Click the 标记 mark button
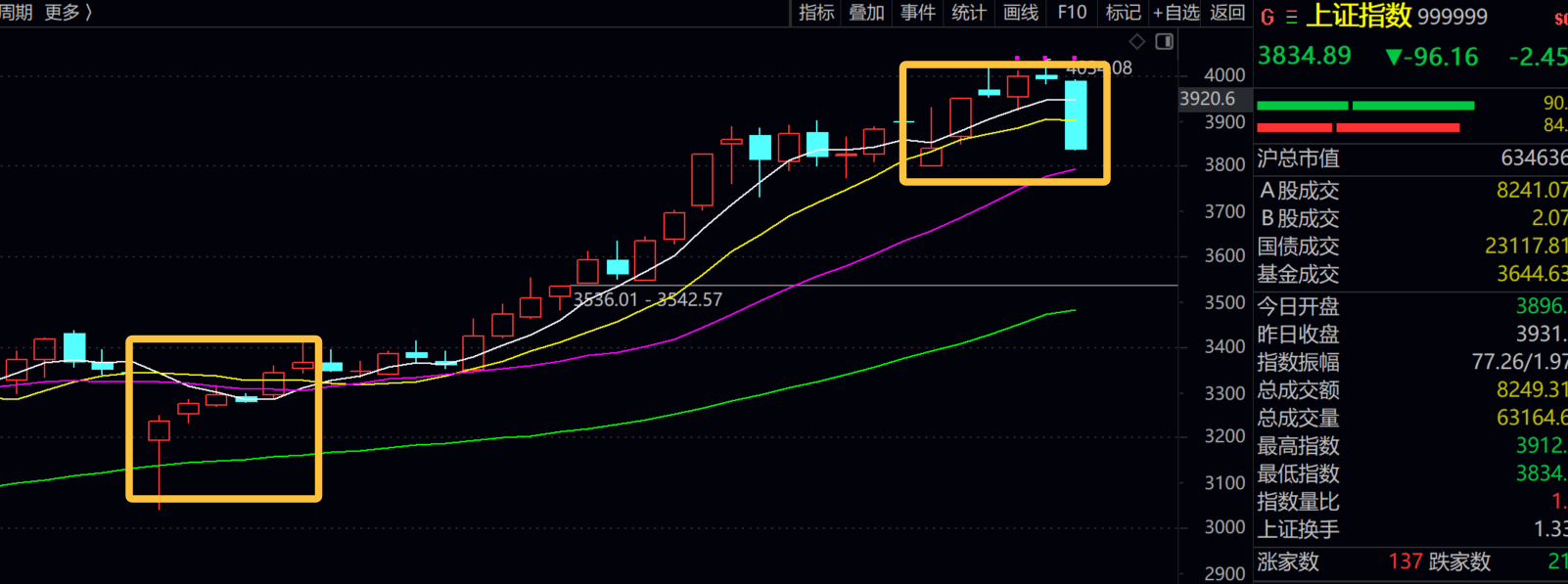This screenshot has width=1568, height=584. pyautogui.click(x=1123, y=13)
